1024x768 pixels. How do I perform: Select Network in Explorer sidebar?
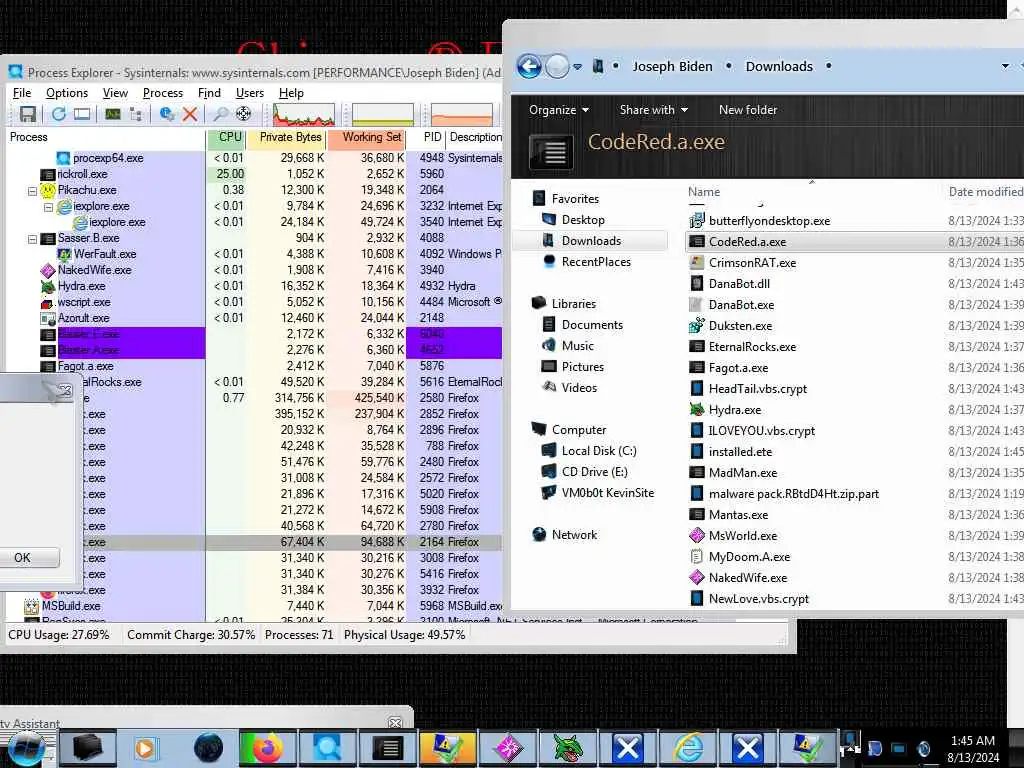tap(574, 535)
